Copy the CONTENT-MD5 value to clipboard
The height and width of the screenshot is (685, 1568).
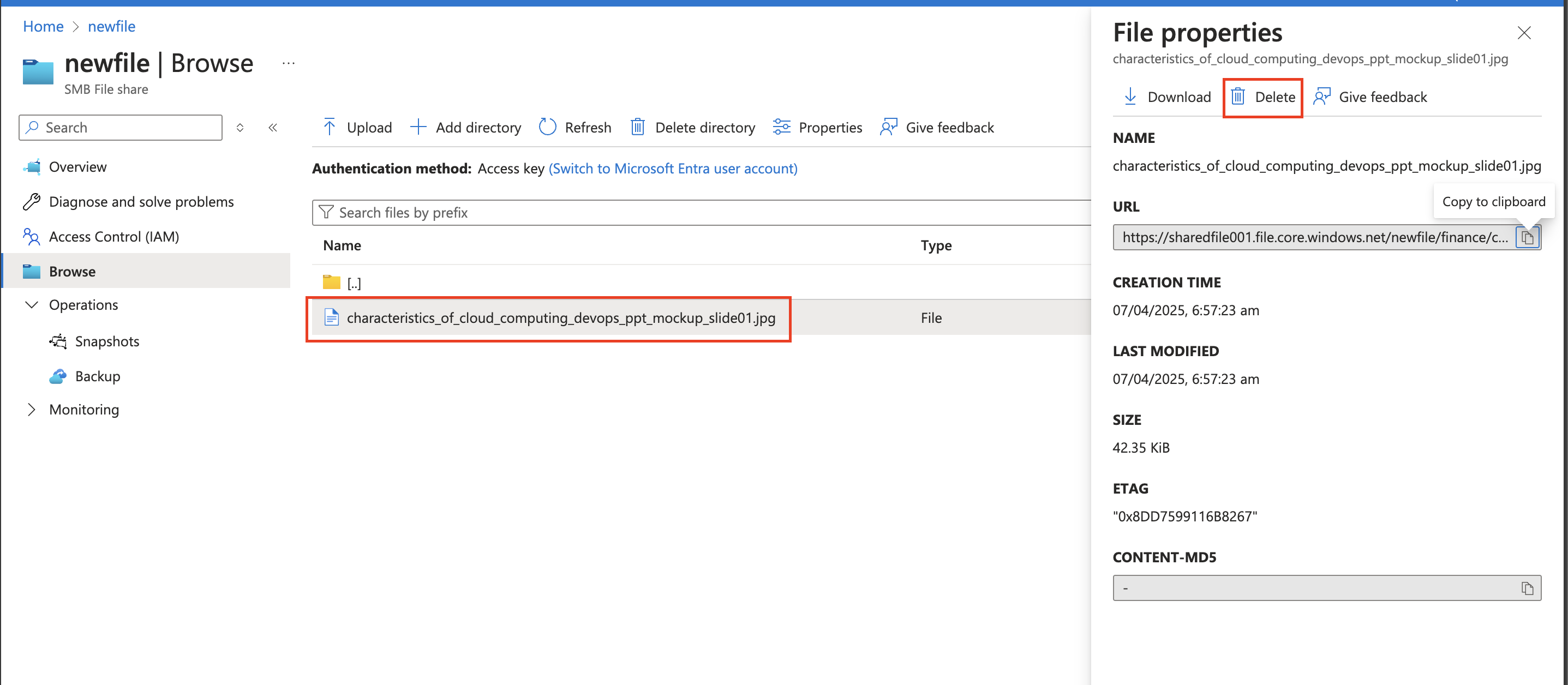click(x=1527, y=588)
